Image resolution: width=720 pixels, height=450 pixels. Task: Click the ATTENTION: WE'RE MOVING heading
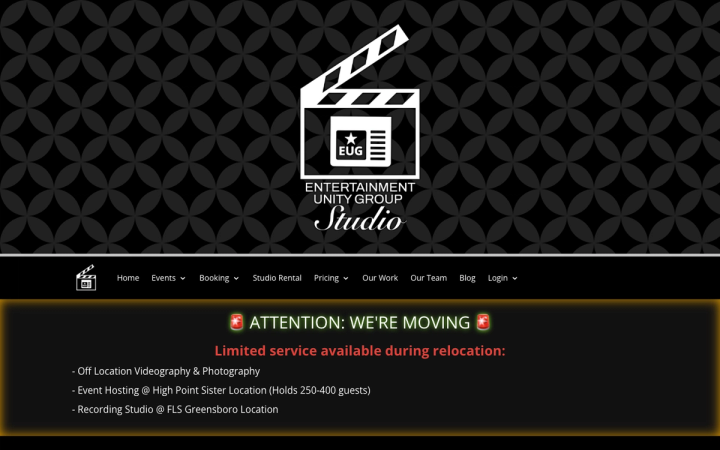360,322
